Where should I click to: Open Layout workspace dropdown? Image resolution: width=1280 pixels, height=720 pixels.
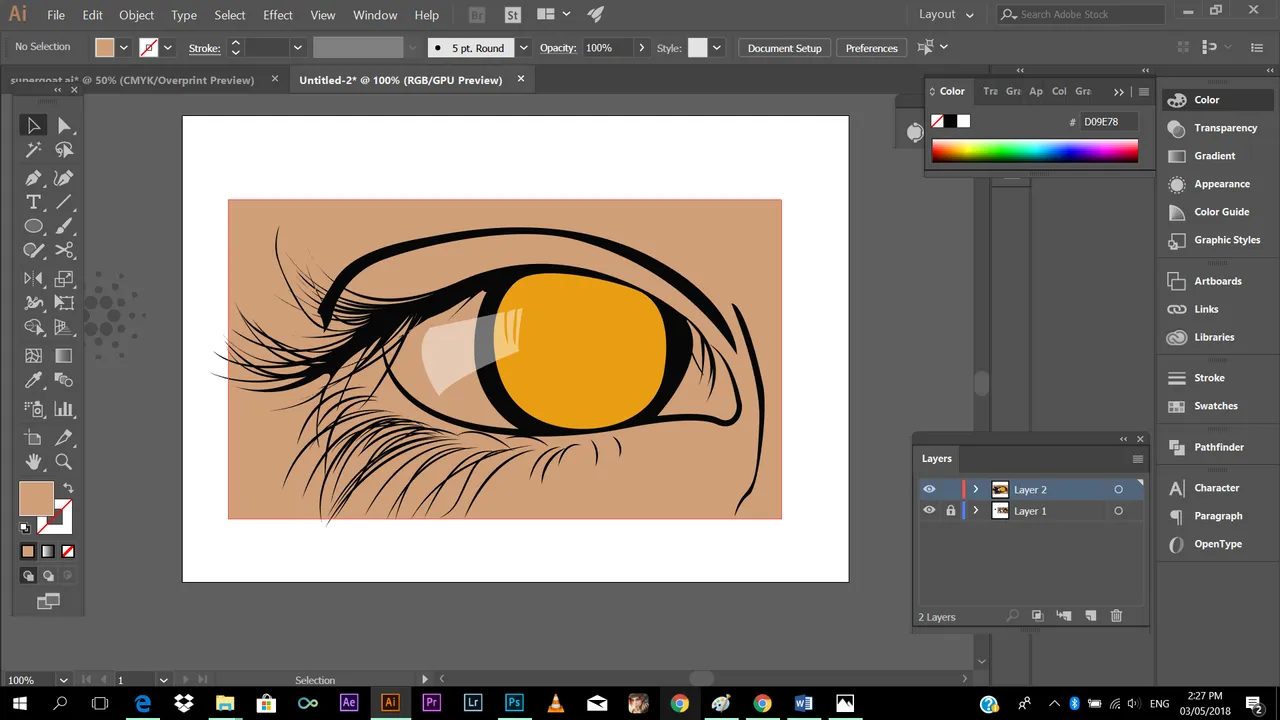coord(947,14)
